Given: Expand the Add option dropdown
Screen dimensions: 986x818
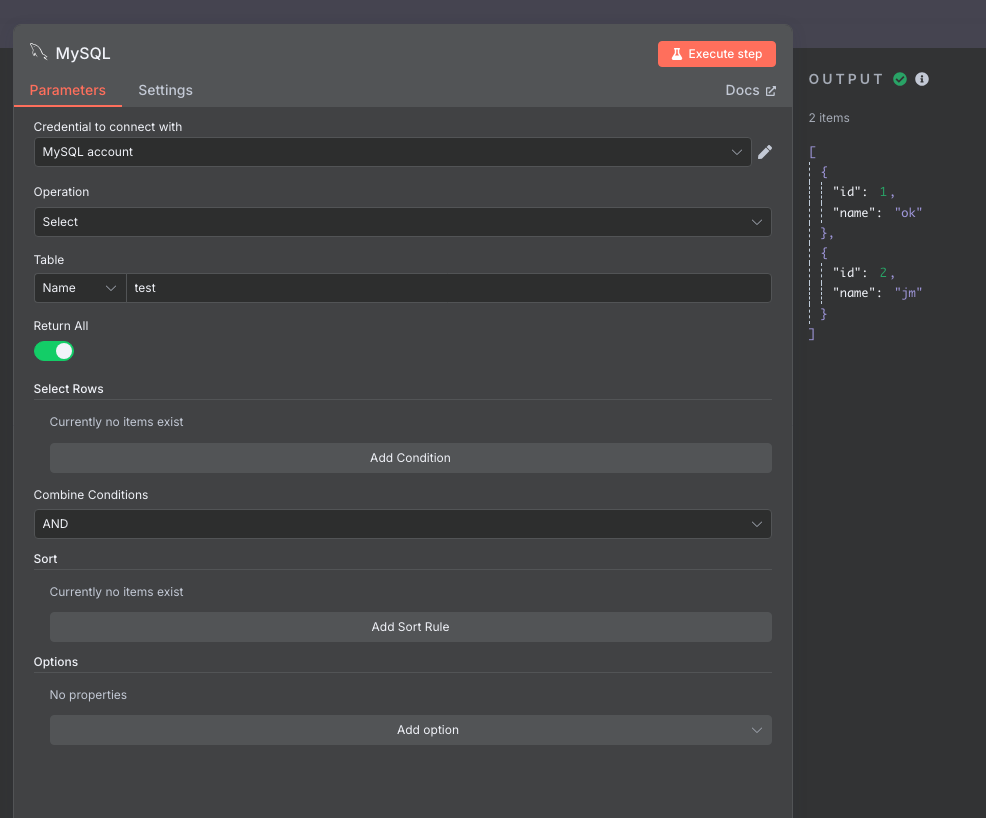Looking at the screenshot, I should [x=410, y=730].
